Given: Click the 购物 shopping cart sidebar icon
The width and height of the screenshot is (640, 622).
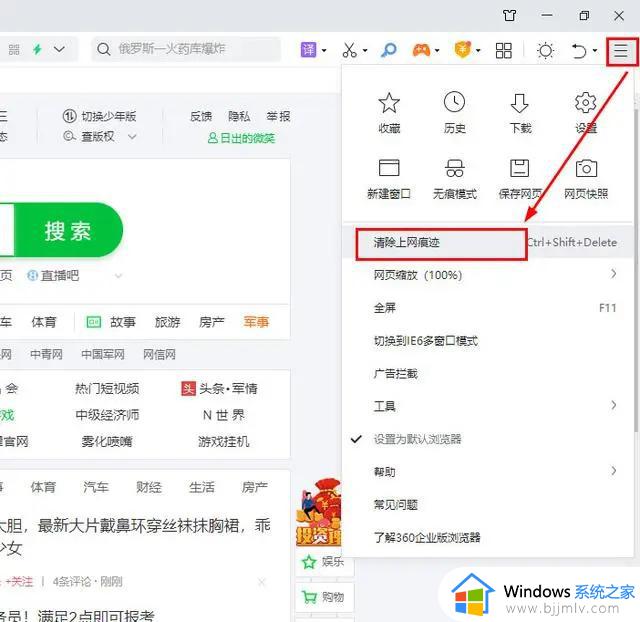Looking at the screenshot, I should [x=309, y=598].
